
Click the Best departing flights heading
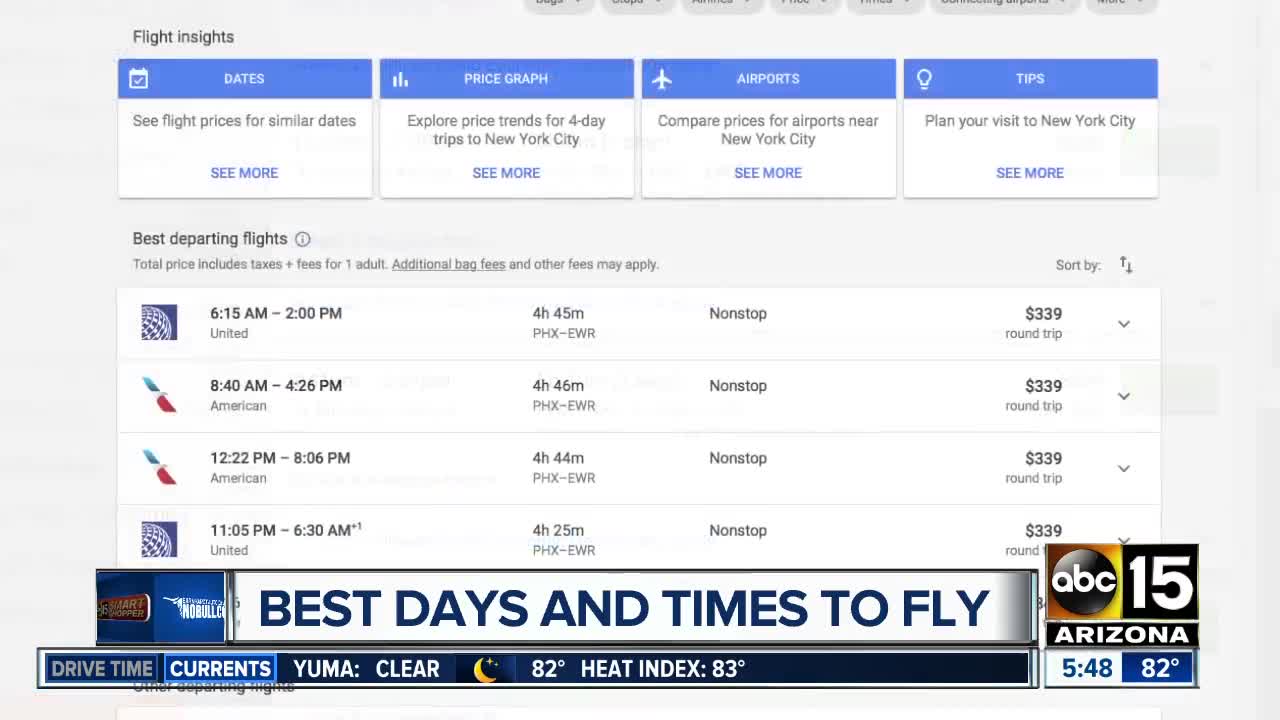(x=210, y=239)
